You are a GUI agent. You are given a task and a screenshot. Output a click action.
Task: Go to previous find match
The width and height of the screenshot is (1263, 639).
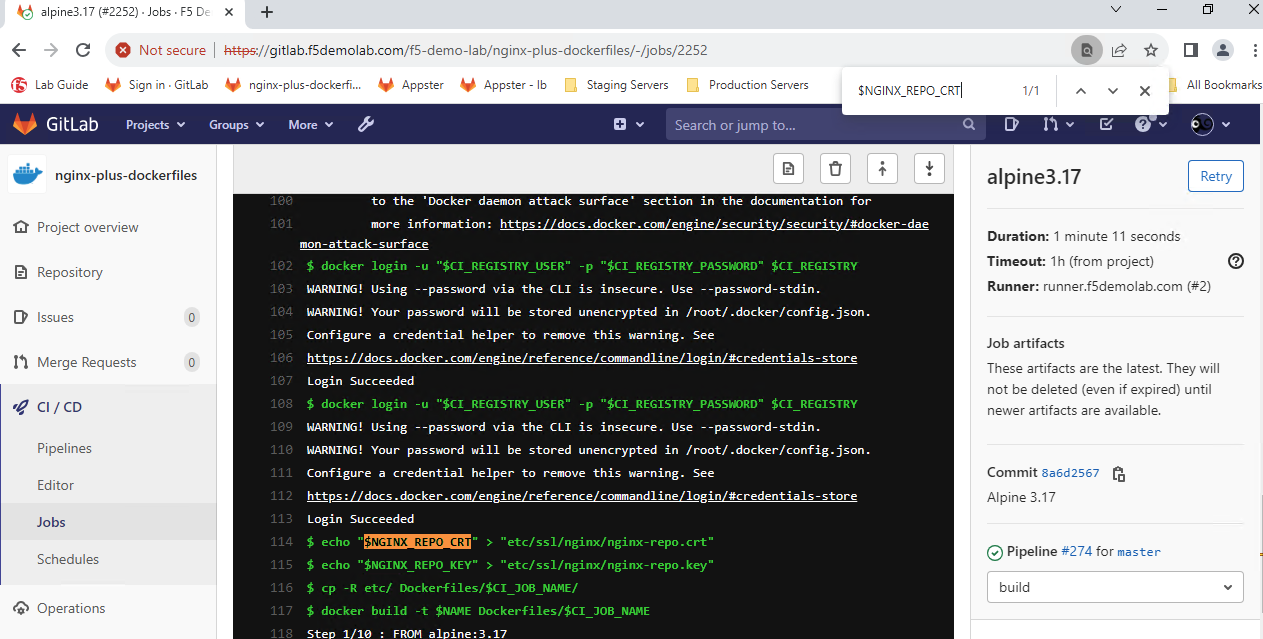(1080, 91)
